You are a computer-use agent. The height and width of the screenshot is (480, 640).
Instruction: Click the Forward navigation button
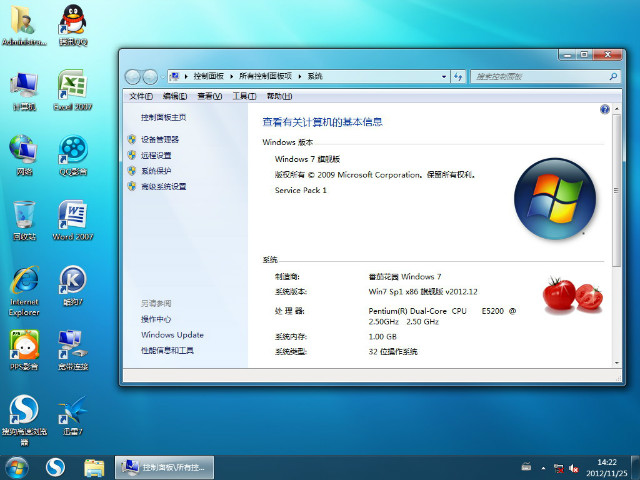150,77
